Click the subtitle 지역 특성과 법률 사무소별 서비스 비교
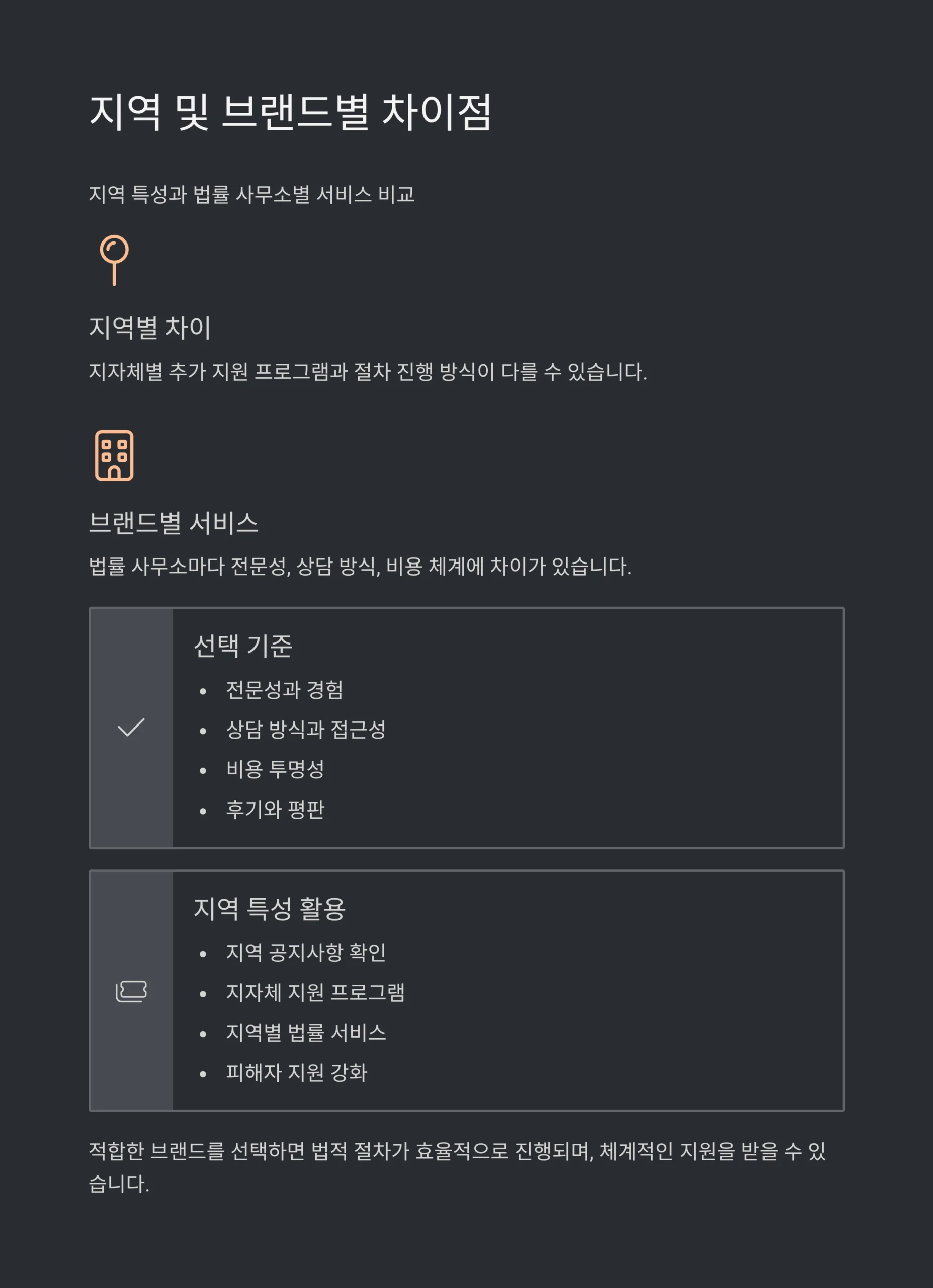 tap(251, 194)
